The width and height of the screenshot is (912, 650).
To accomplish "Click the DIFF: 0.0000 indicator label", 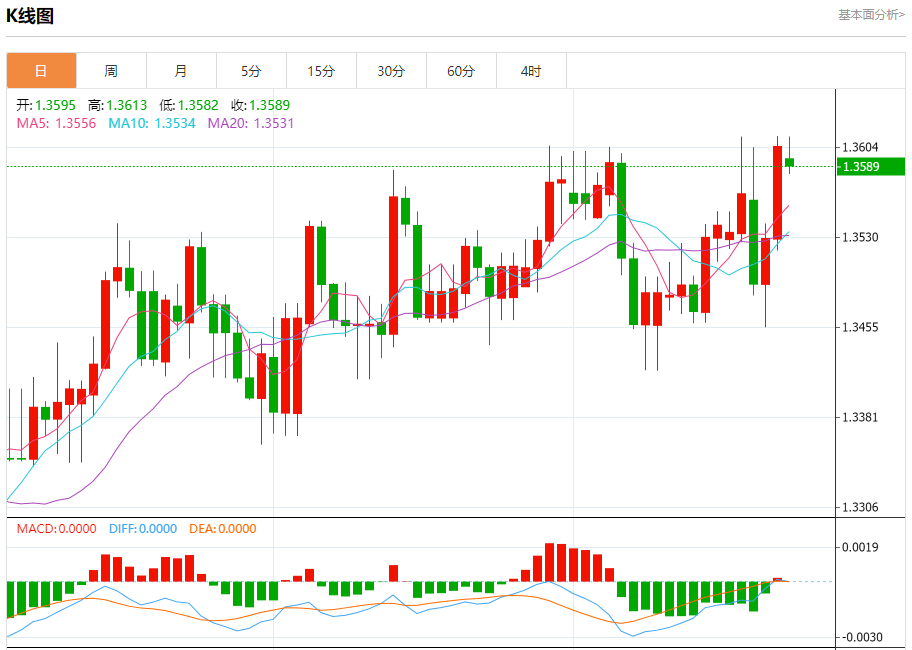I will (x=143, y=528).
